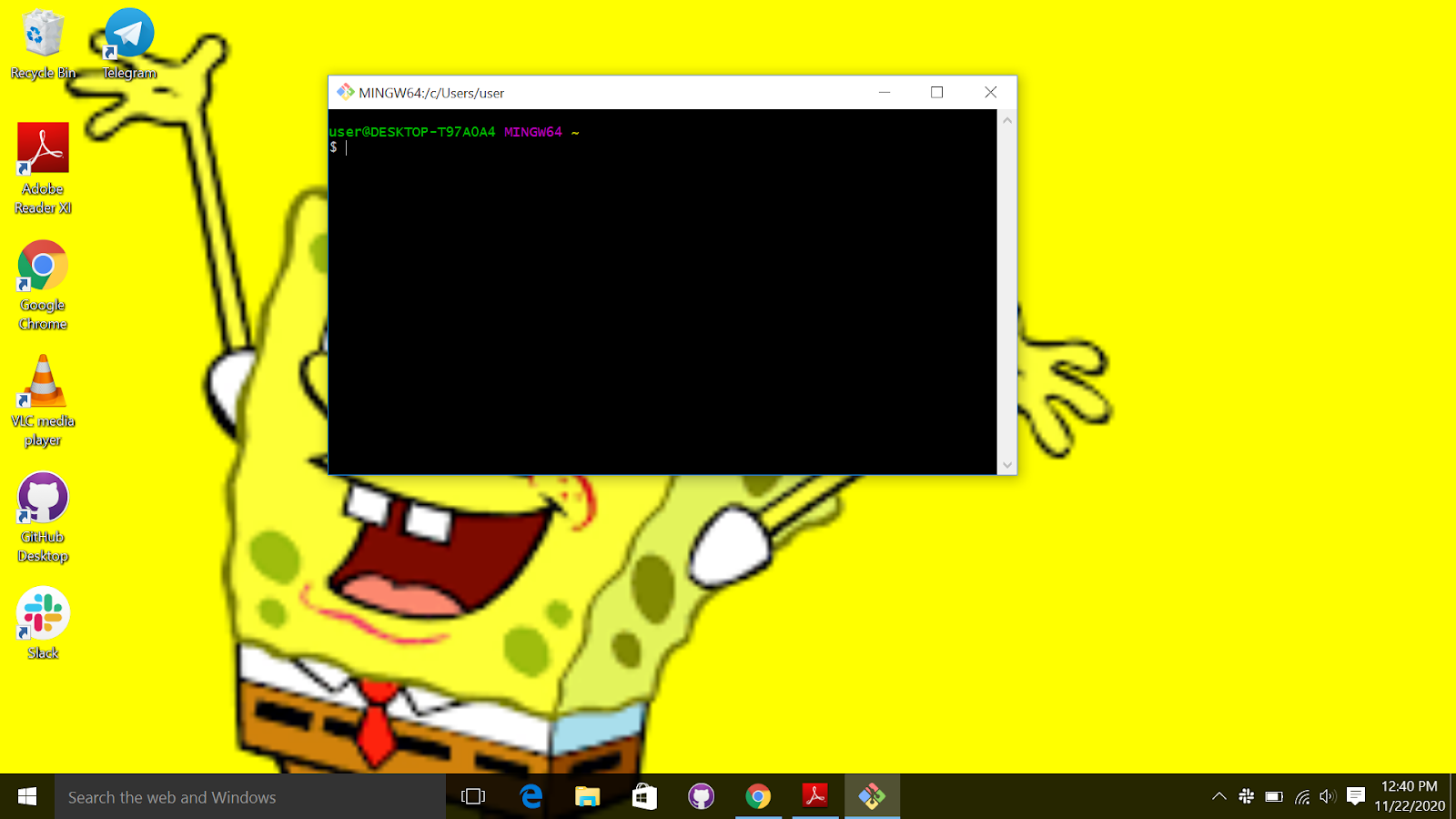
Task: Click the purple MINGW64 prompt text
Action: tap(533, 132)
